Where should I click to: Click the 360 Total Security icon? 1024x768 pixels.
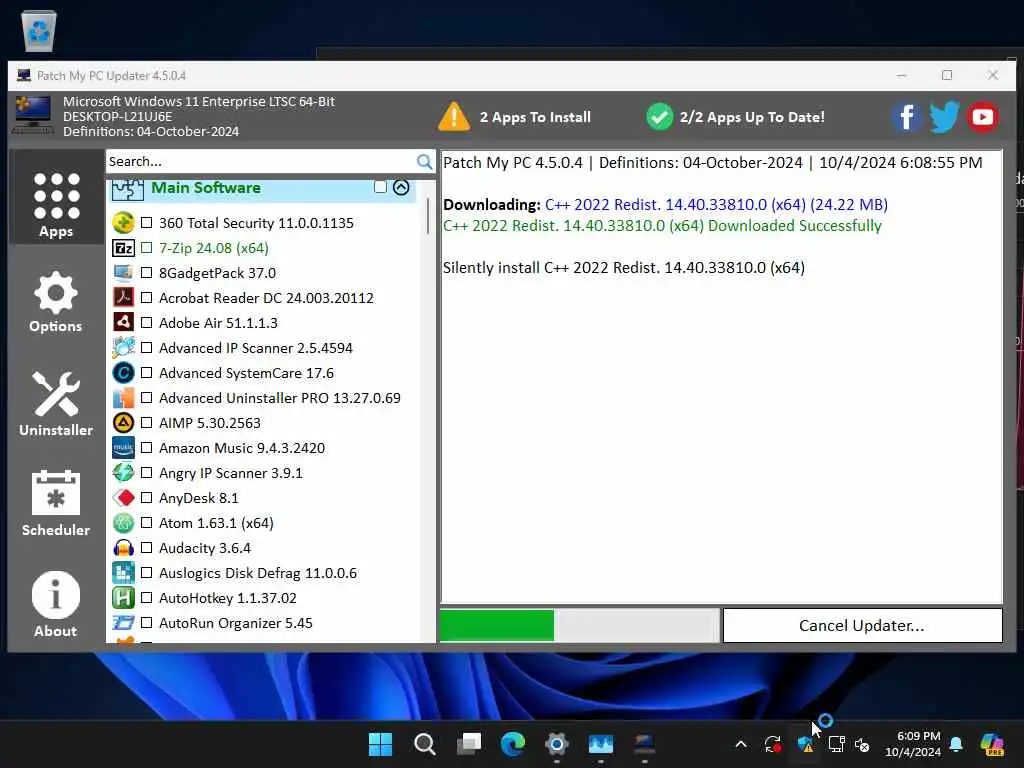point(123,223)
